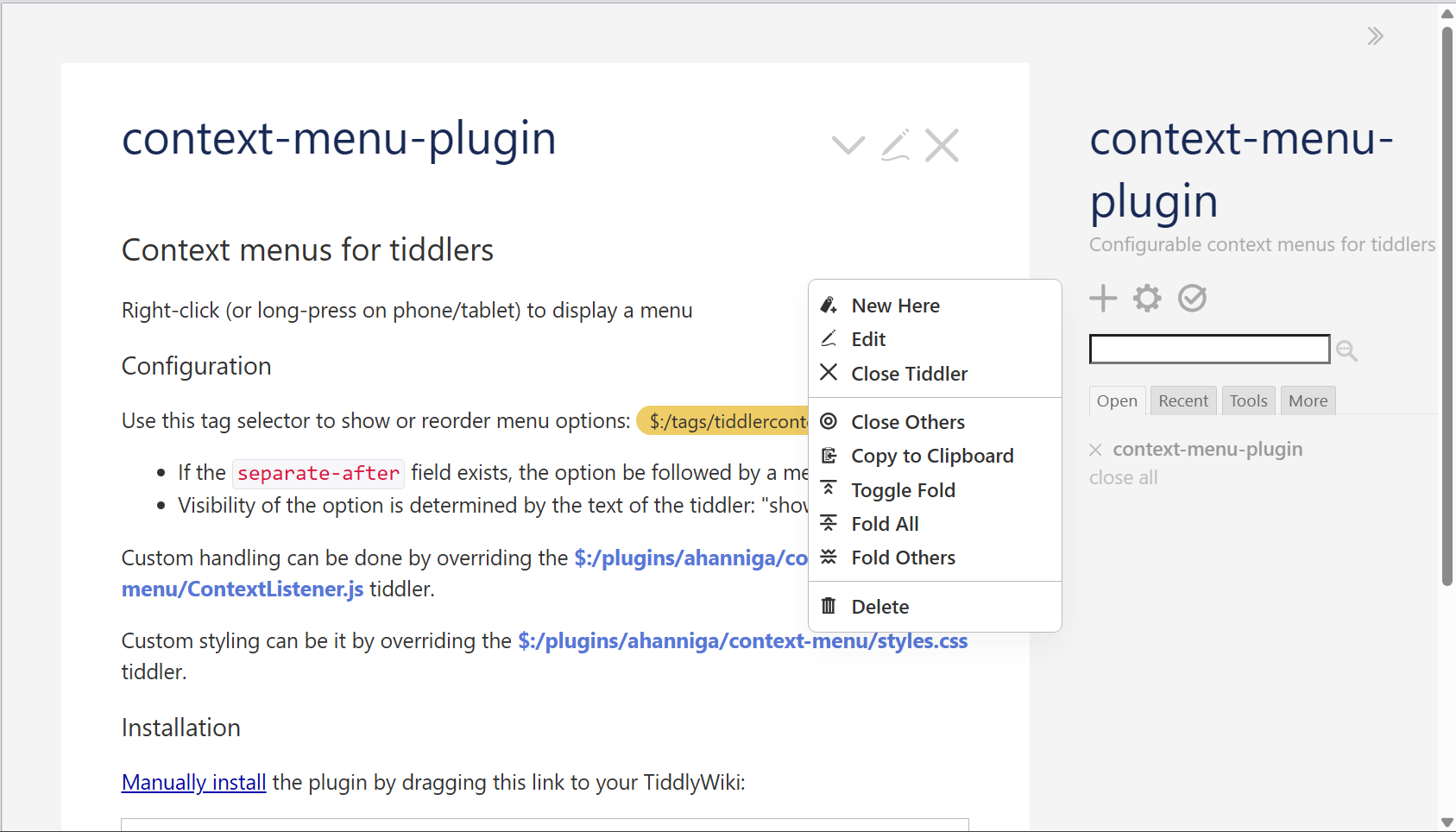Click the Configuration heading
Screen dimensions: 1456x832
[x=196, y=366]
